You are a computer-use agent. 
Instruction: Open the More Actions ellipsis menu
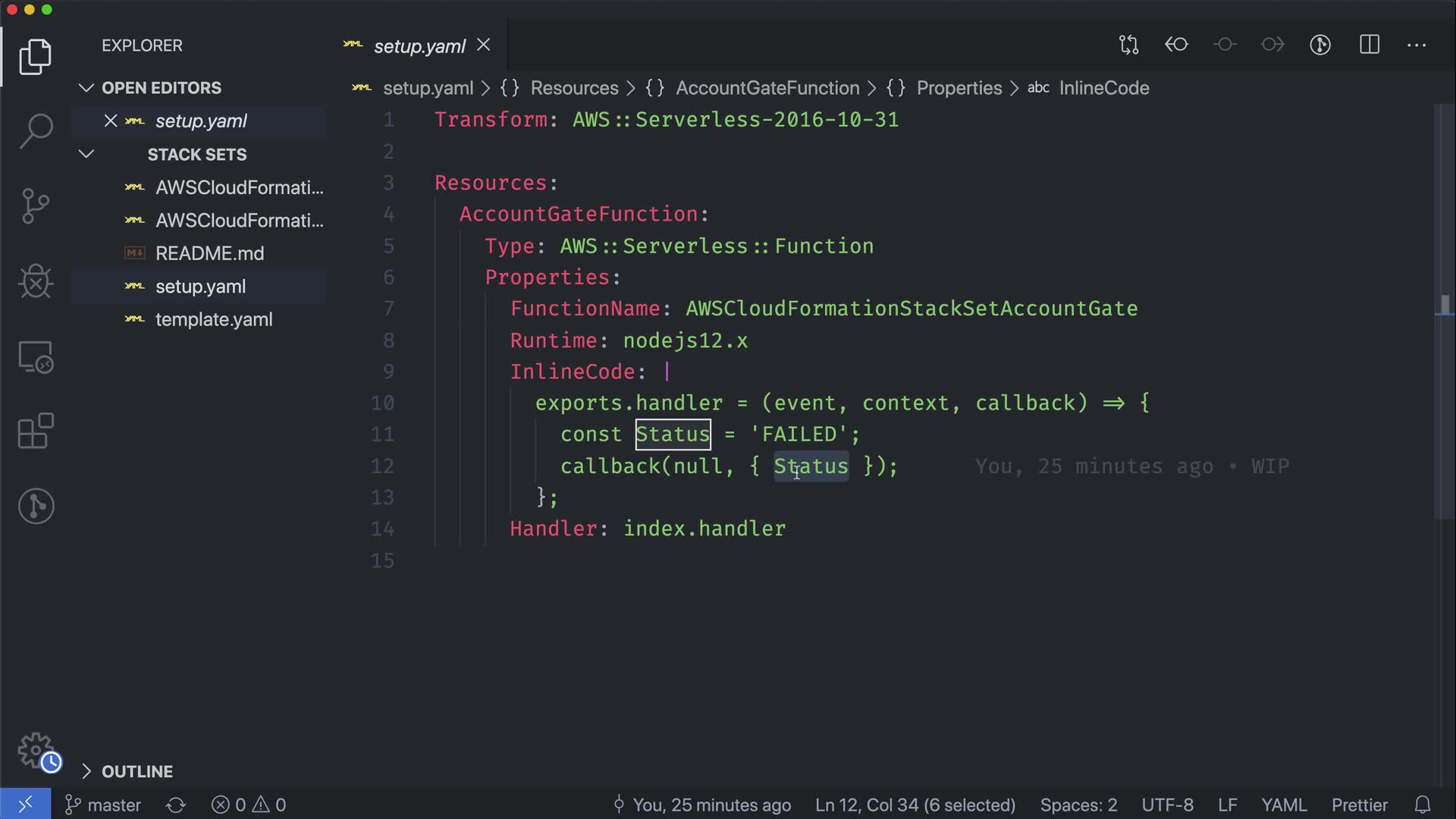pos(1416,45)
